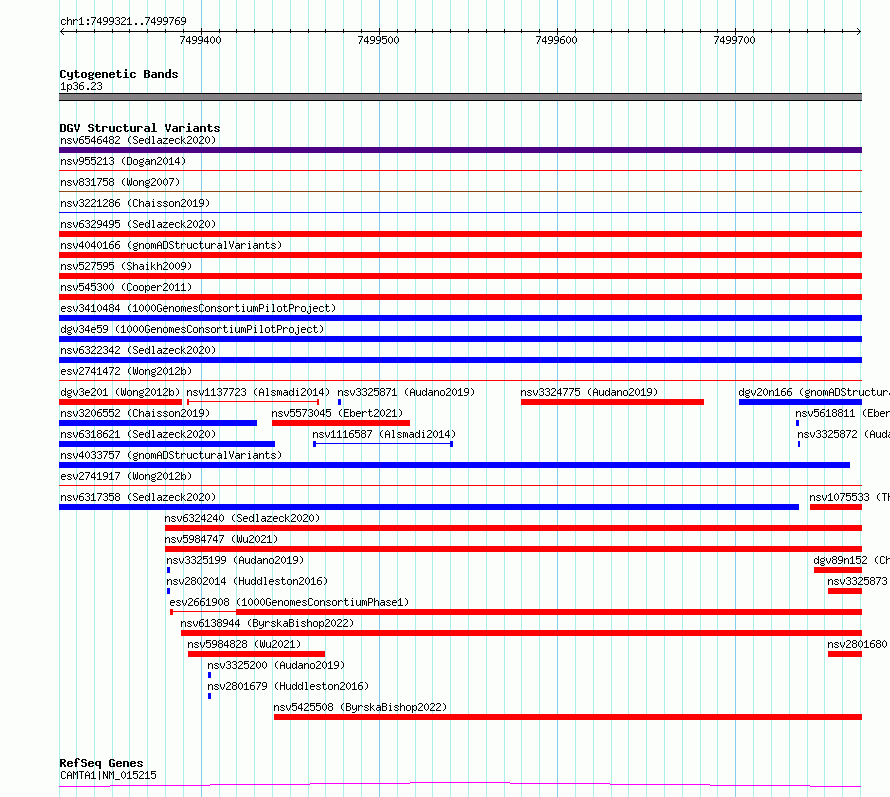Open the nsv955213 (Dogan2014) variant label
Viewport: 890px width, 797px height.
[x=123, y=161]
